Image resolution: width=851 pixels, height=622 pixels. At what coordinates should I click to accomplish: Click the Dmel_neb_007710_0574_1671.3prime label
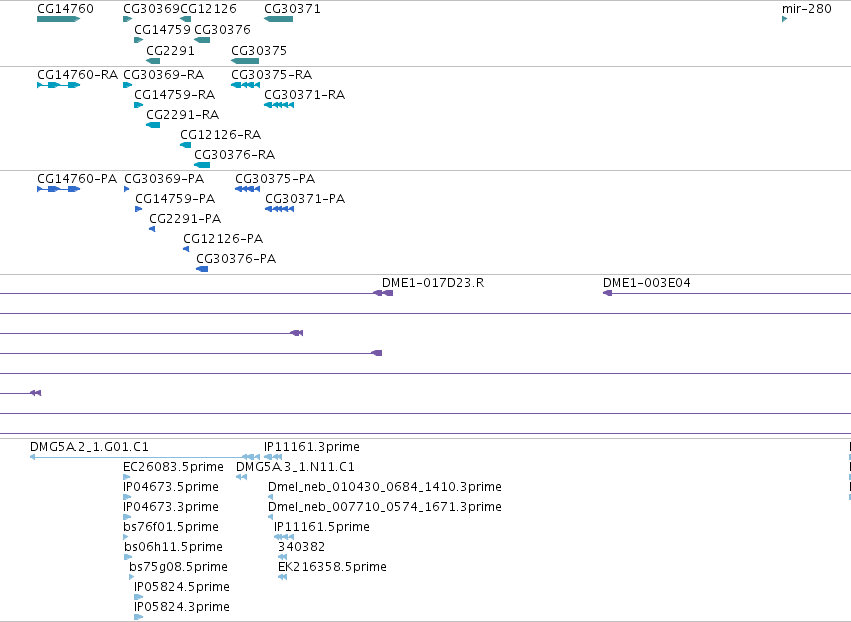[385, 507]
